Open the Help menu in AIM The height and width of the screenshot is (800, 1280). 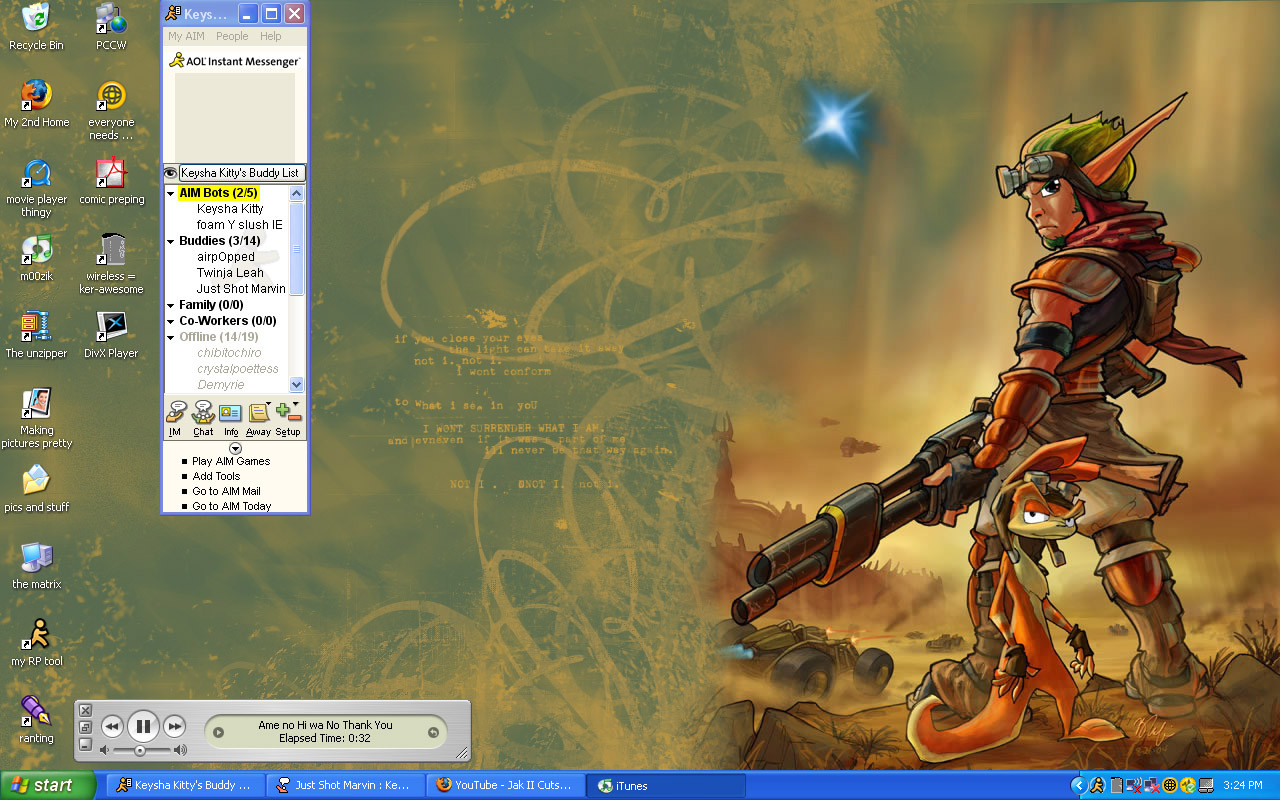pyautogui.click(x=271, y=36)
